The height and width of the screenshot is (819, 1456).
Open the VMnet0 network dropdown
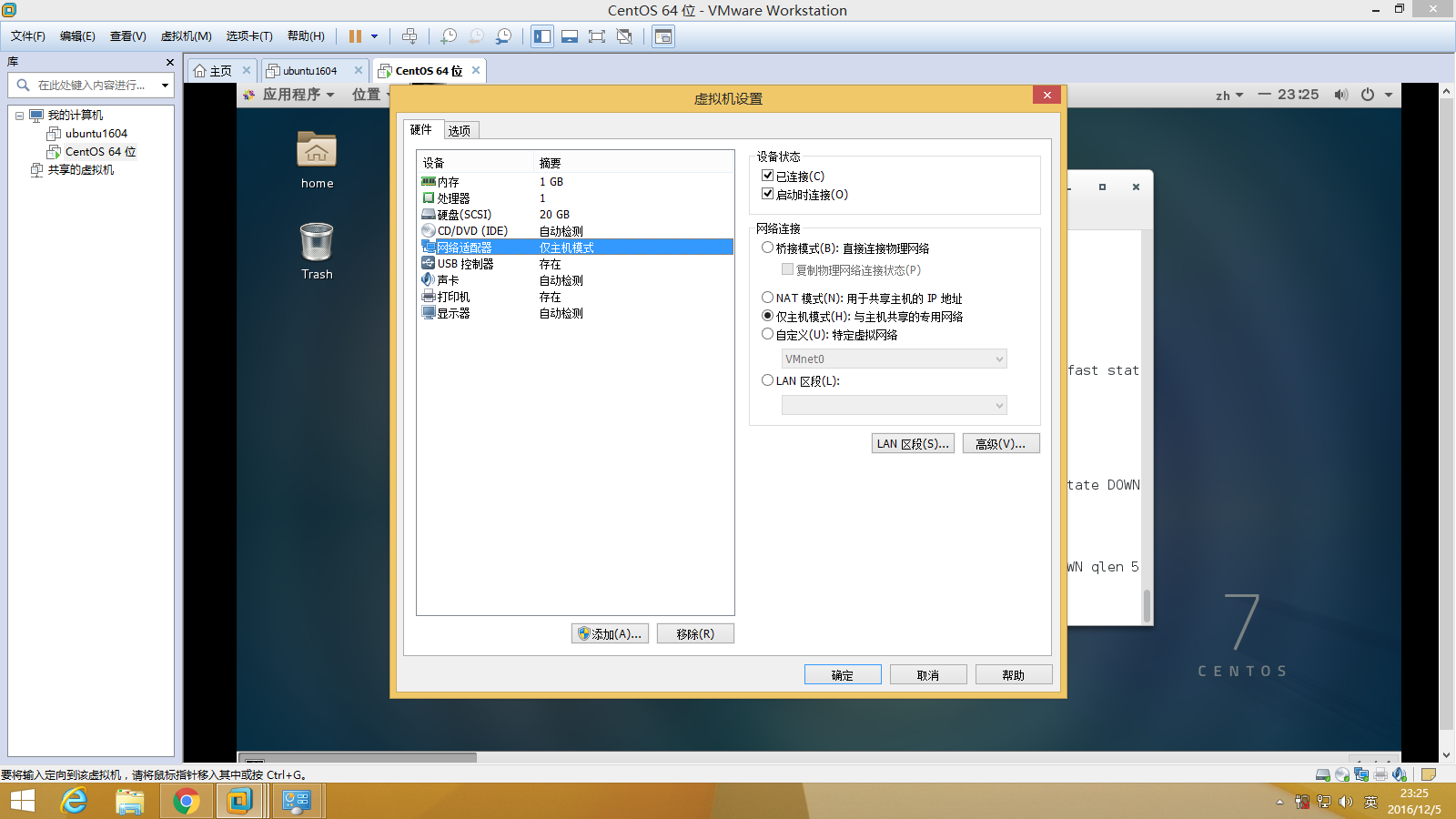997,359
